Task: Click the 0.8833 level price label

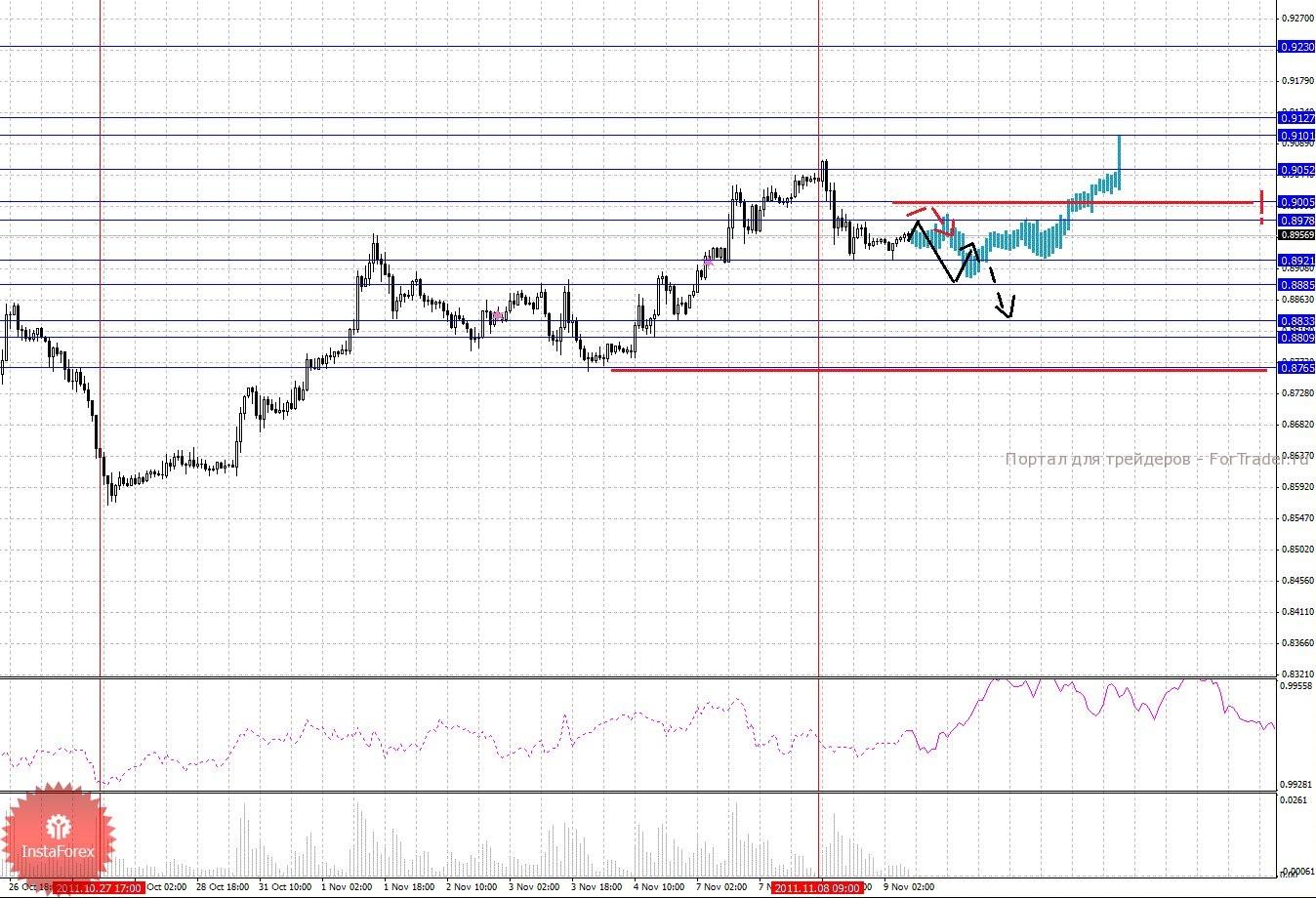Action: pos(1296,321)
